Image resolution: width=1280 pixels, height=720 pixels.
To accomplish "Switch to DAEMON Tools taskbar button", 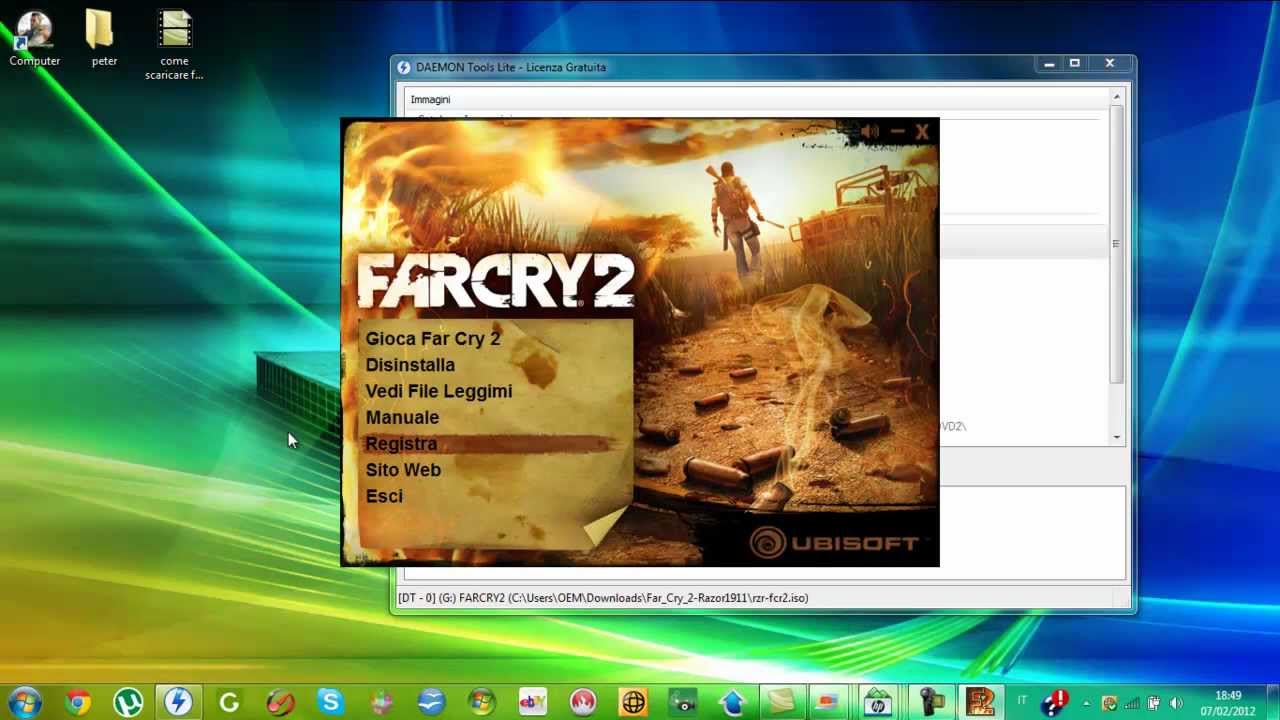I will (178, 703).
